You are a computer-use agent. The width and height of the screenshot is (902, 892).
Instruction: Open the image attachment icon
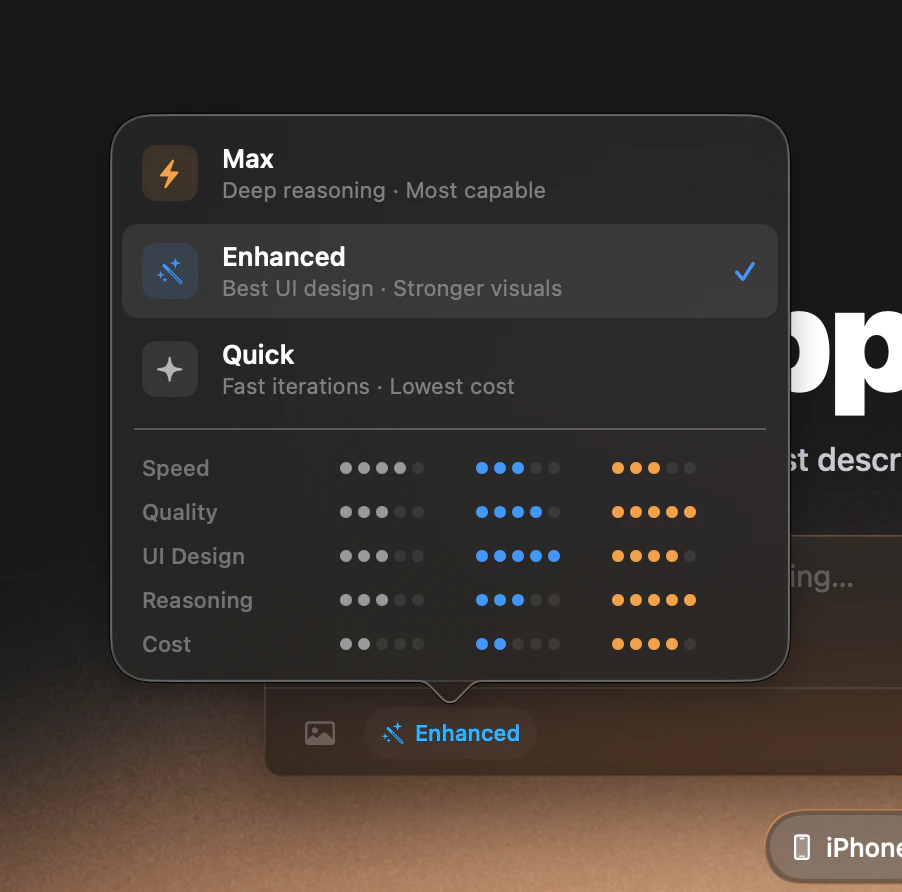tap(320, 733)
